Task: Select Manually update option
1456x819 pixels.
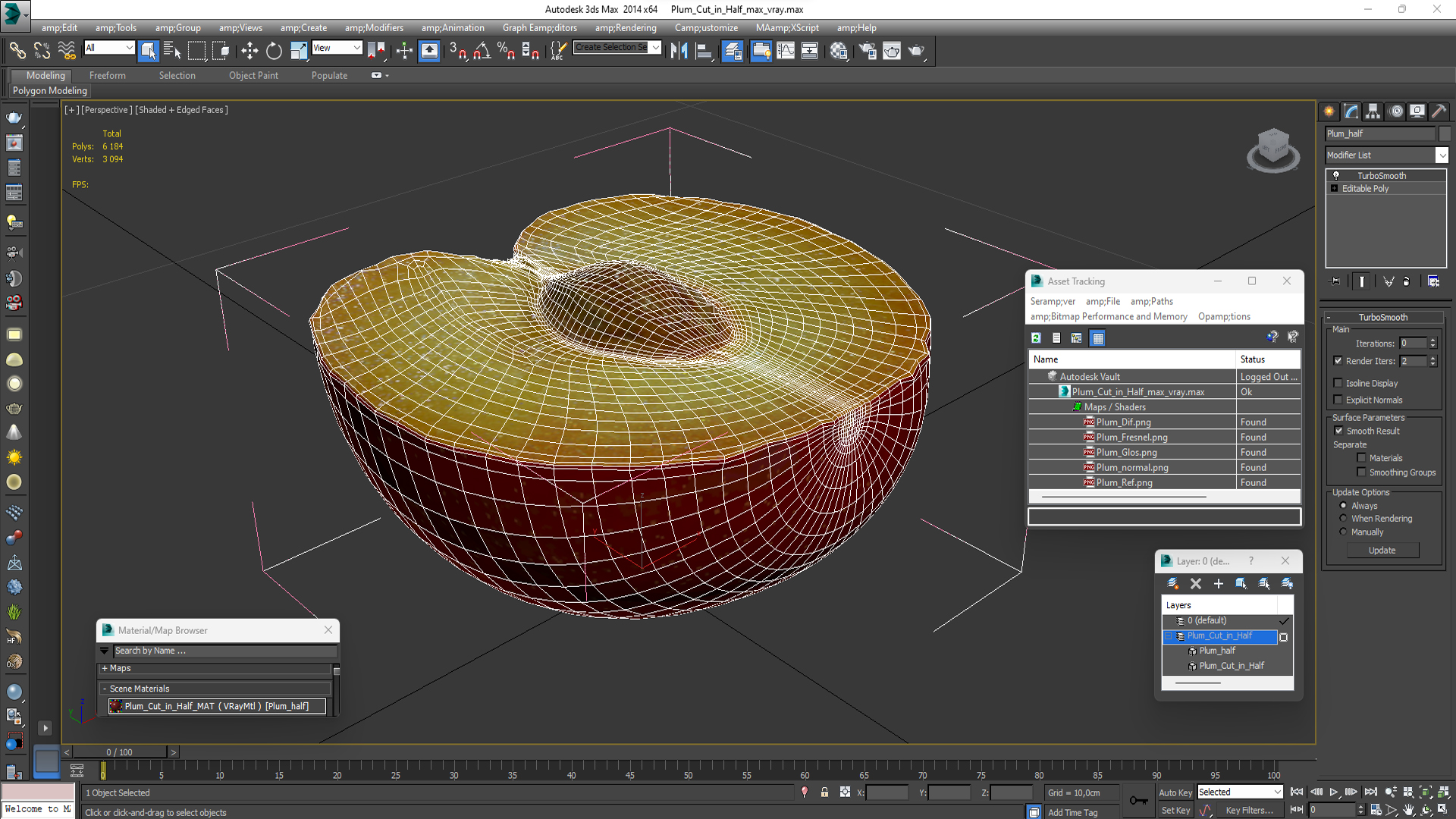Action: (1343, 532)
